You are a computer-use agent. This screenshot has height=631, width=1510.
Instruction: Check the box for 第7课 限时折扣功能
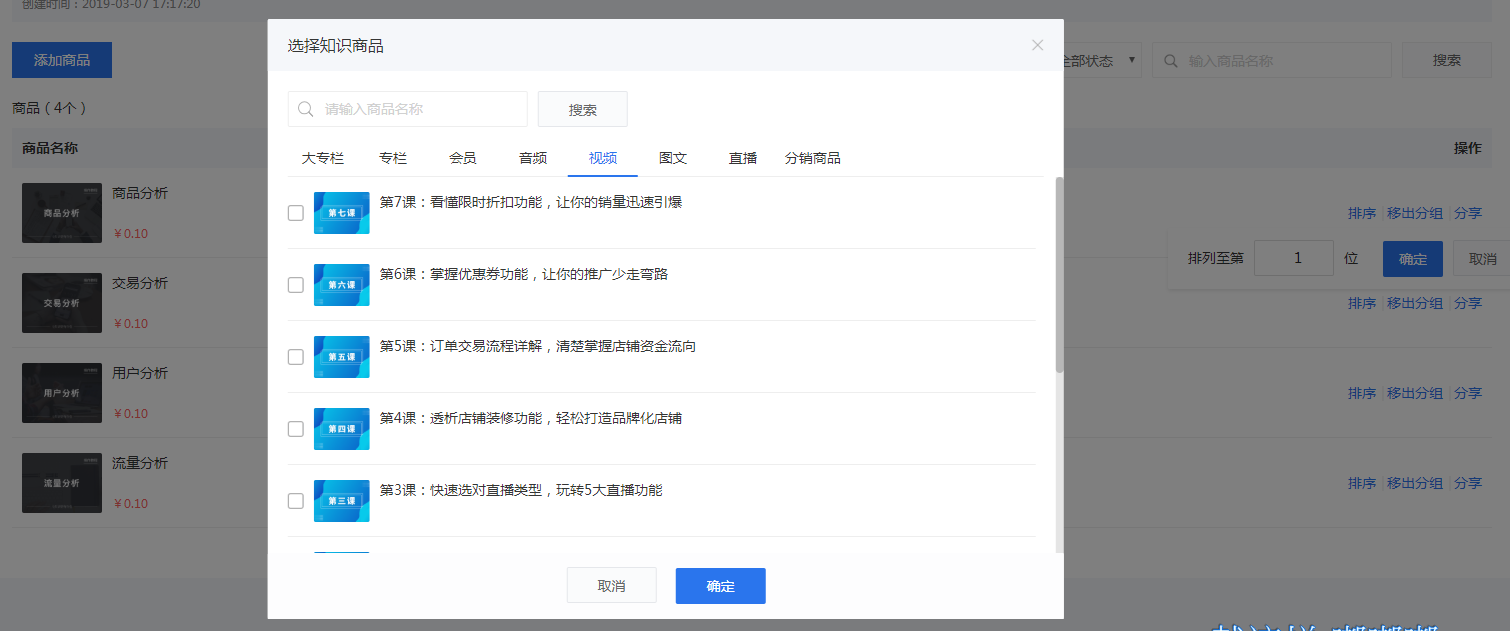(296, 213)
